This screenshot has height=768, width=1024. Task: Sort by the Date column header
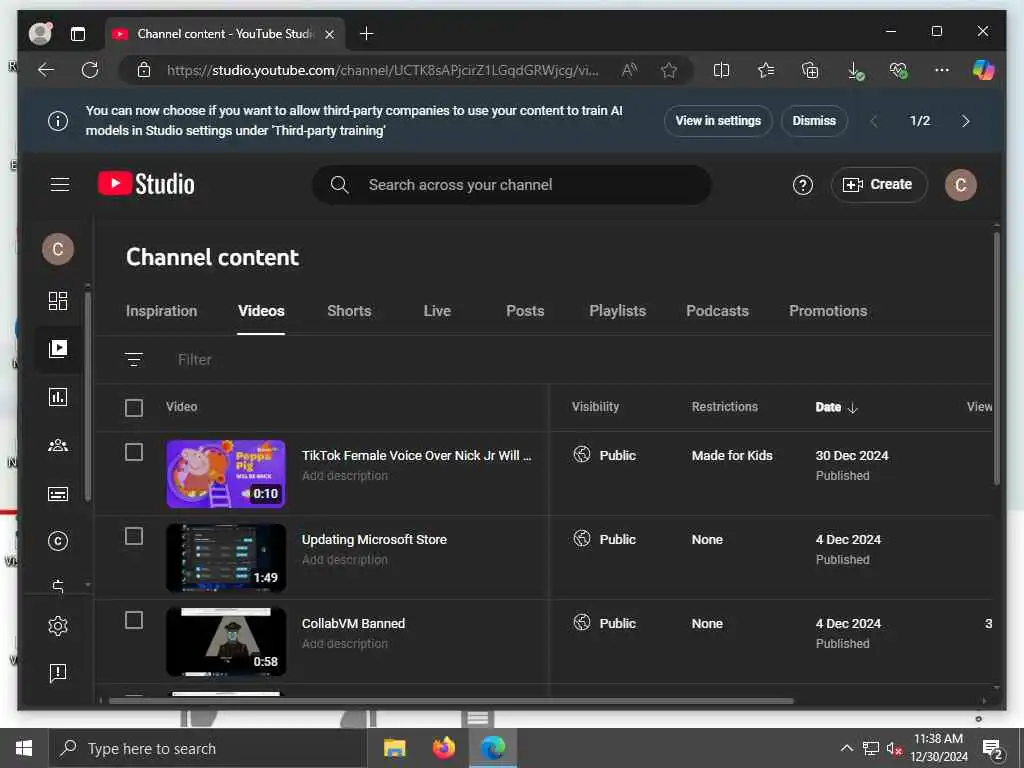pos(836,408)
